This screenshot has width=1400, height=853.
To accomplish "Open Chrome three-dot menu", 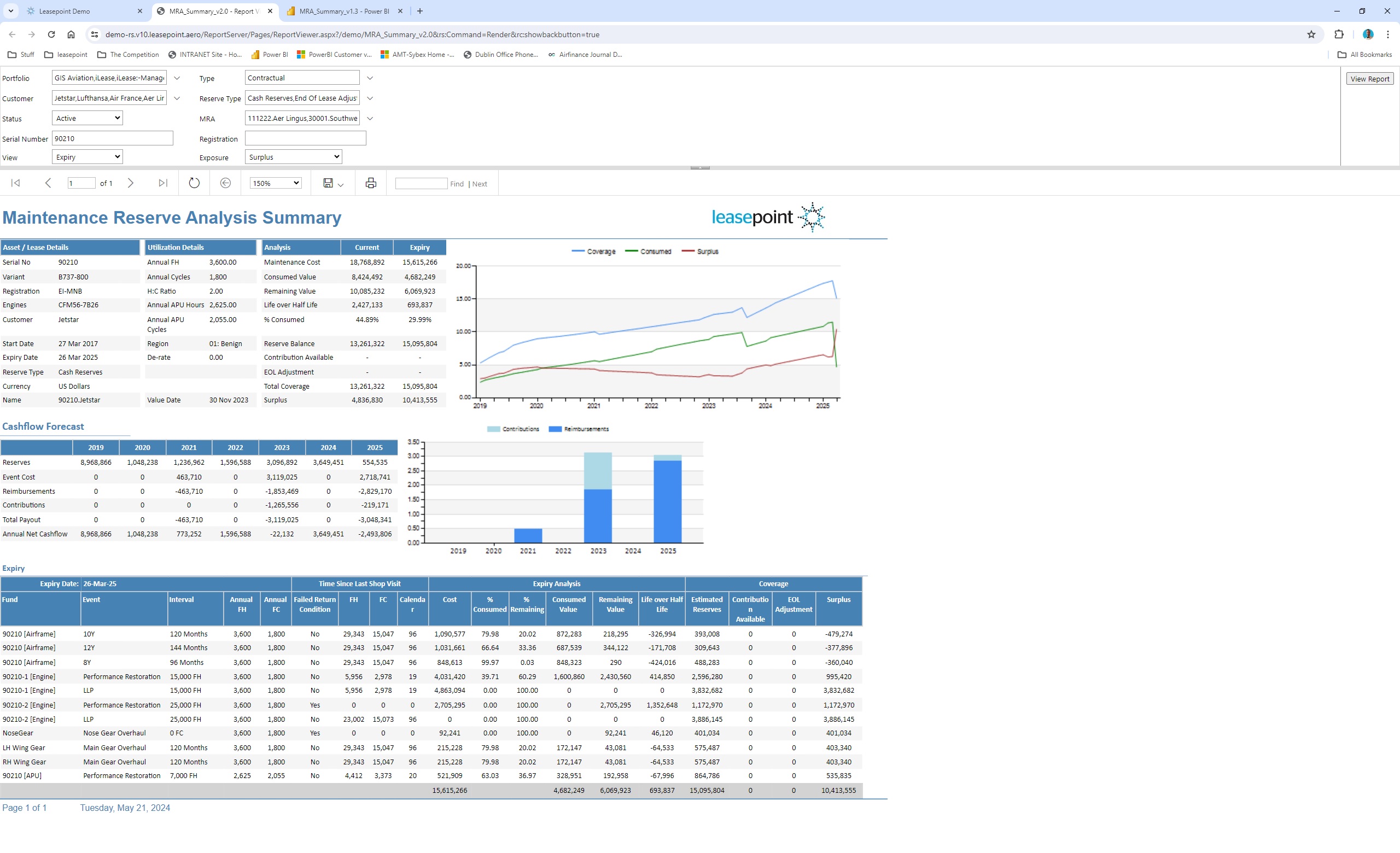I will [1388, 34].
